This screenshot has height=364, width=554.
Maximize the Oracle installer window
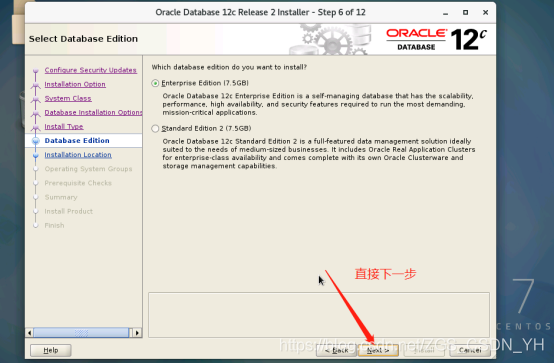[x=465, y=12]
